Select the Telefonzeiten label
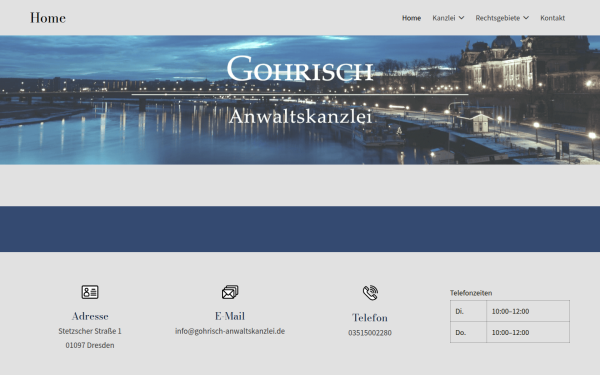Screen dimensions: 600x375 coord(471,293)
